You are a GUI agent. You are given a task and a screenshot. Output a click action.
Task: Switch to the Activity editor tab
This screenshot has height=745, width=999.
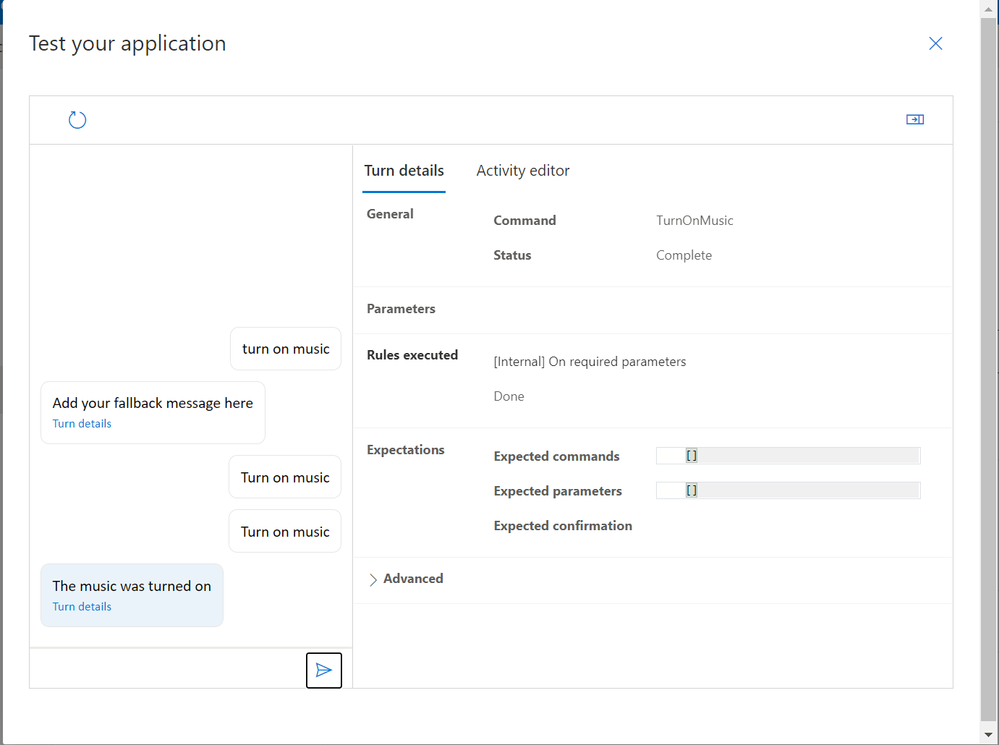pyautogui.click(x=523, y=171)
